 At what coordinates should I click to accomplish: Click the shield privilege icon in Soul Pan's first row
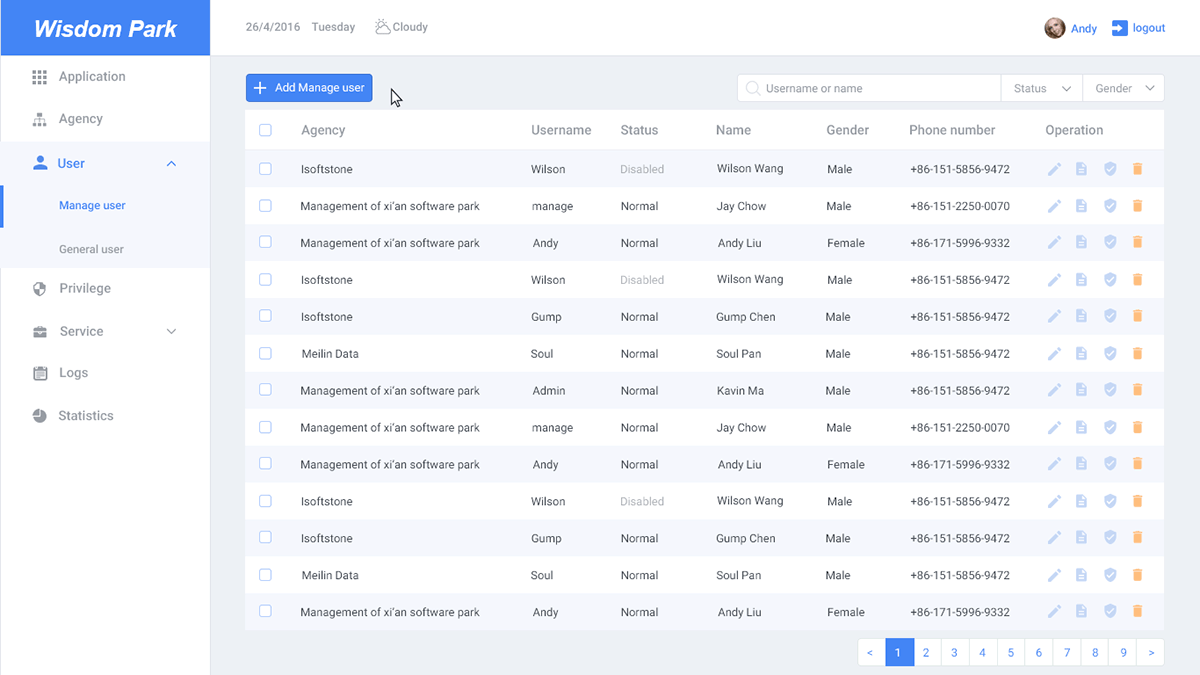[1110, 353]
